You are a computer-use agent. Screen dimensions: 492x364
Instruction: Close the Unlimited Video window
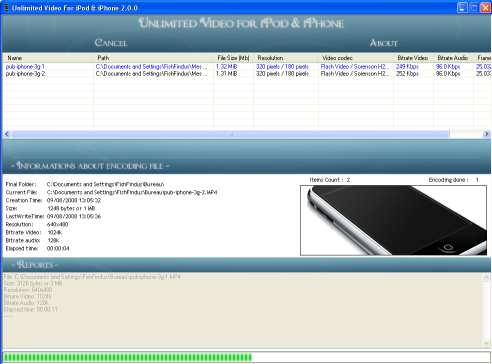point(485,8)
